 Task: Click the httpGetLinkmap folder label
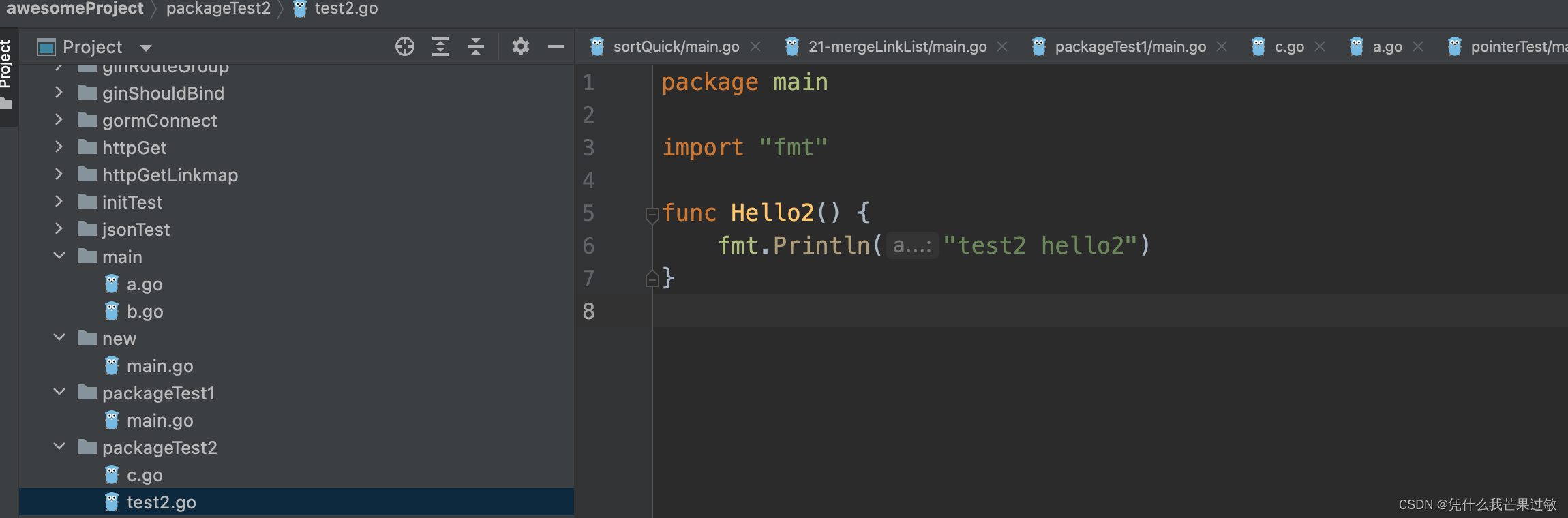(170, 175)
